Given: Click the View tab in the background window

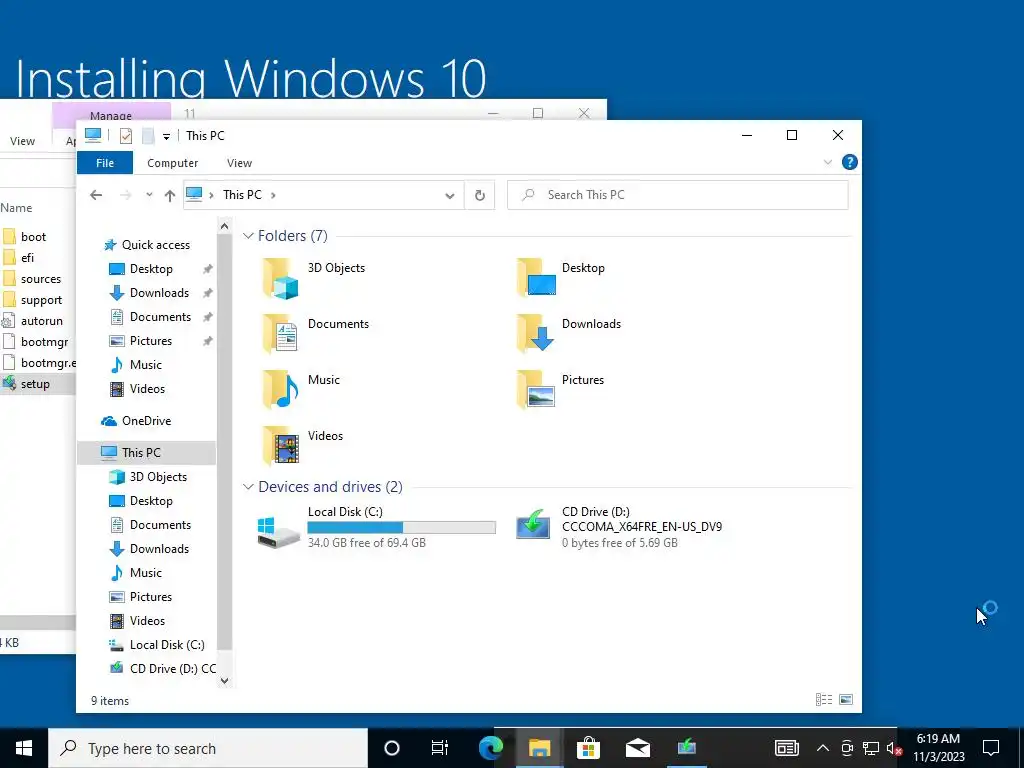Looking at the screenshot, I should (22, 140).
